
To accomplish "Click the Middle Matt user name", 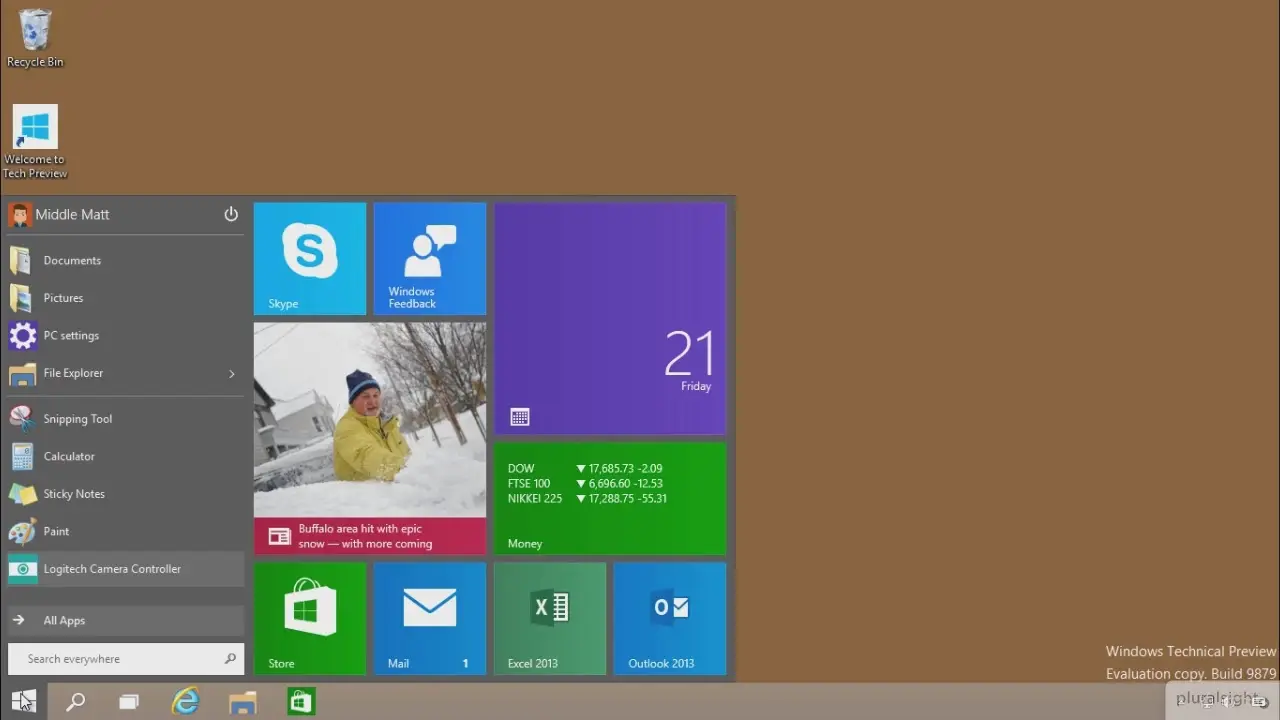I will coord(72,215).
